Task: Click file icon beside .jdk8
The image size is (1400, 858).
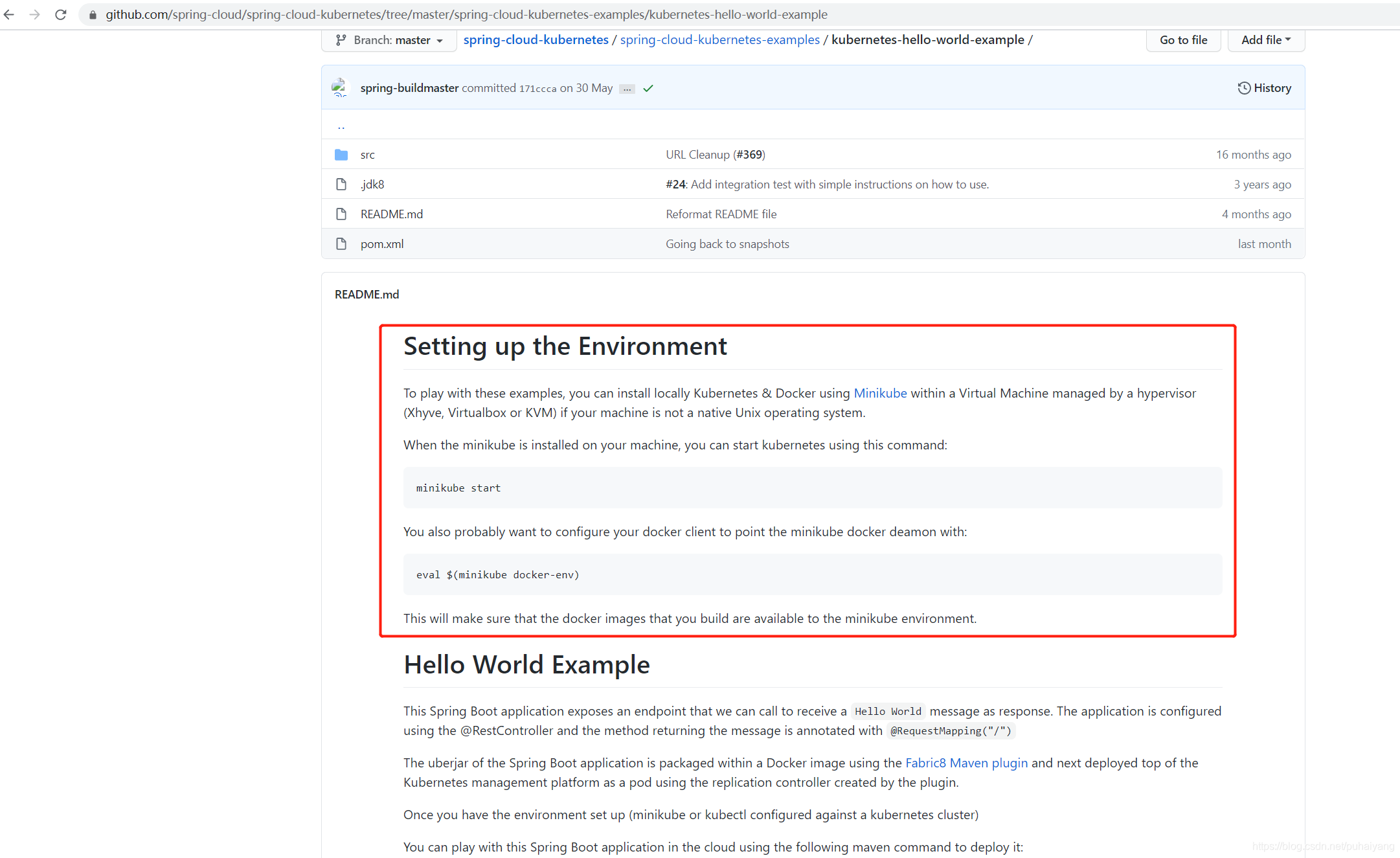Action: 341,185
